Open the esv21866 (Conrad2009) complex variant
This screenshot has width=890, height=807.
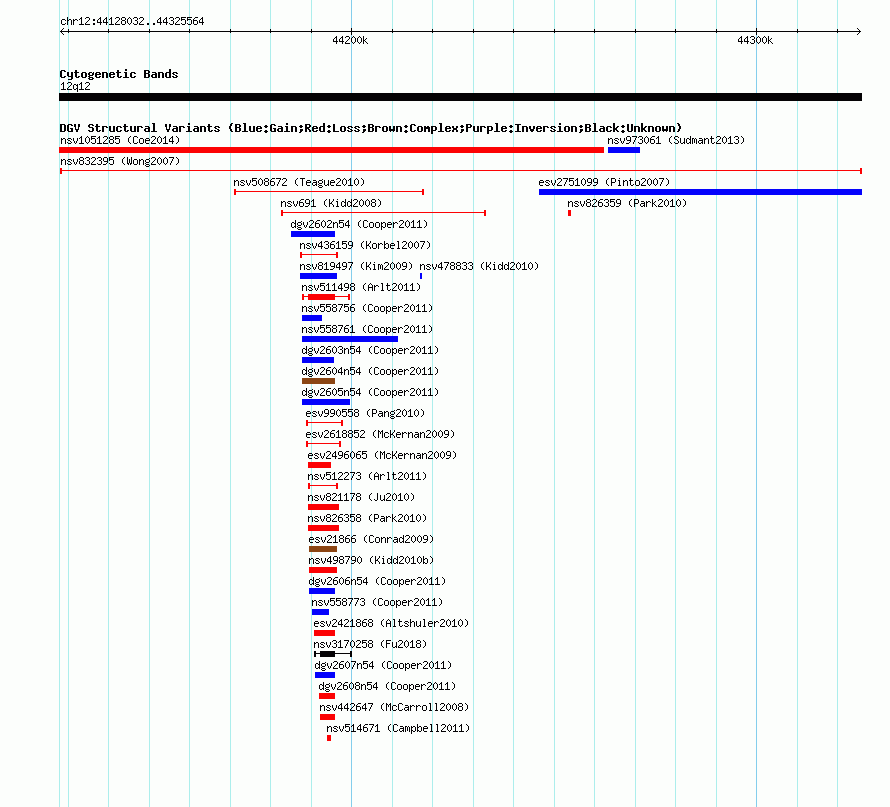click(323, 549)
